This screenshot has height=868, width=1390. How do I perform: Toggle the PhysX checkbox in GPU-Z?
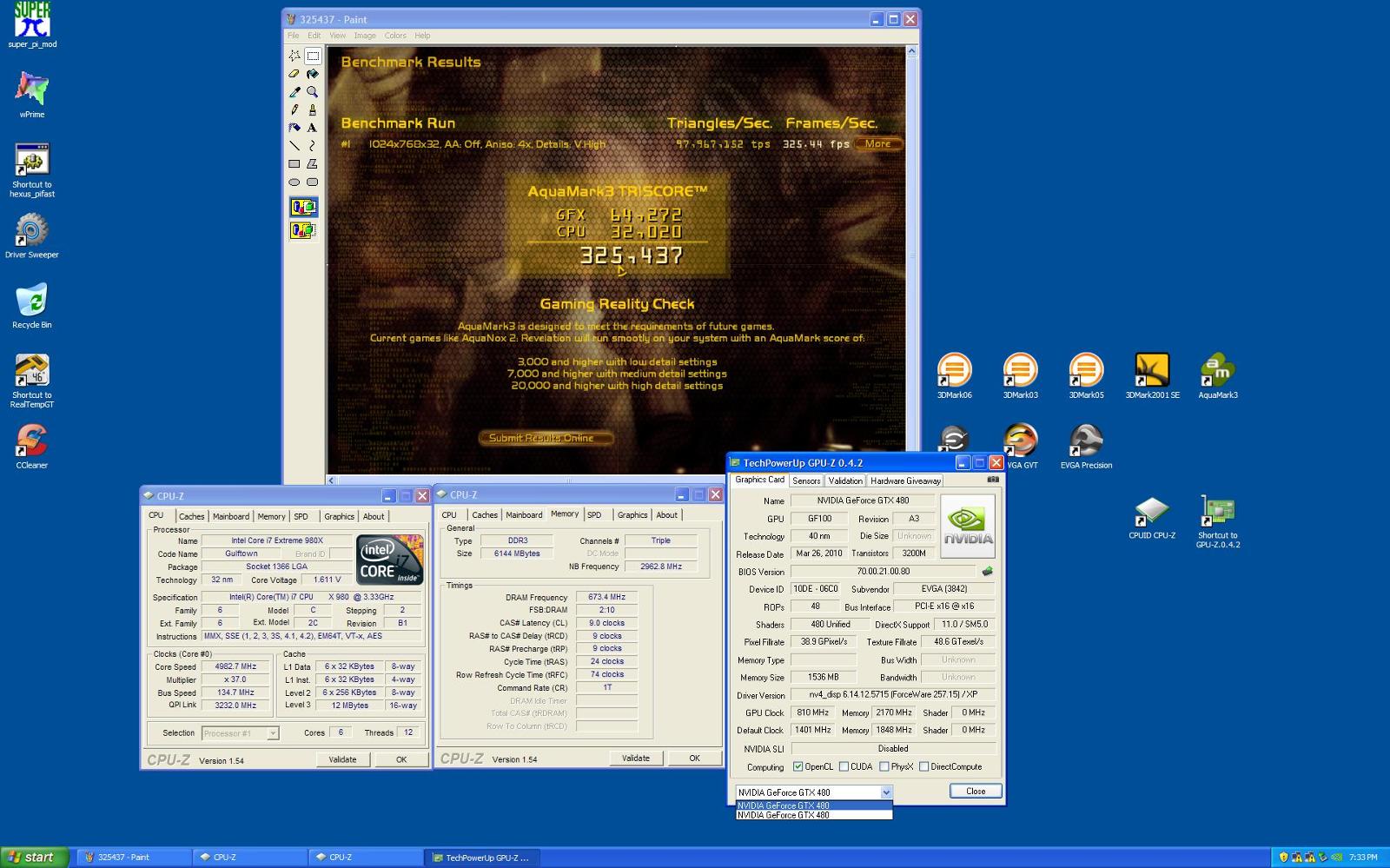click(884, 766)
